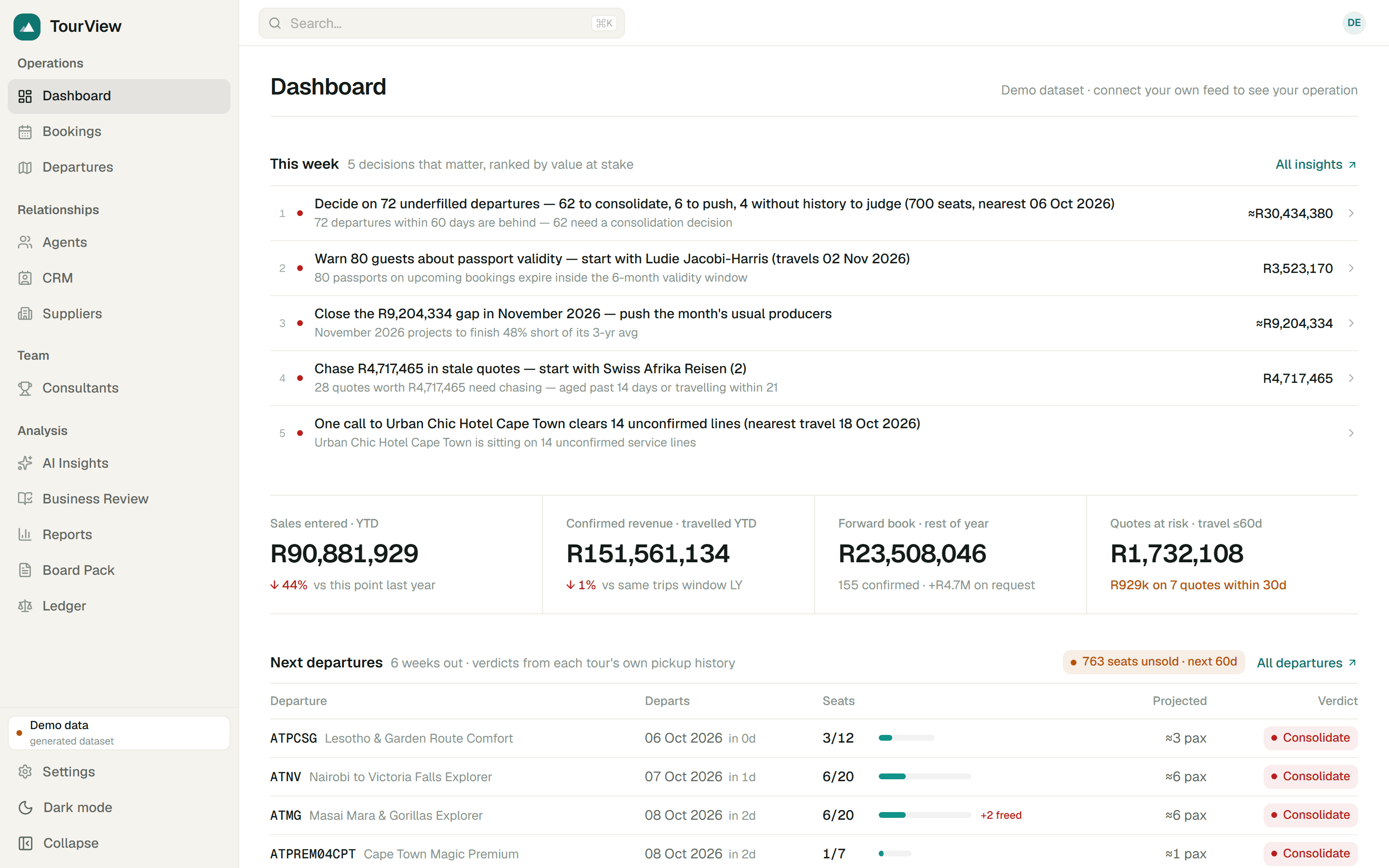Expand the passport validity insight chevron
This screenshot has height=868, width=1389.
(x=1351, y=268)
